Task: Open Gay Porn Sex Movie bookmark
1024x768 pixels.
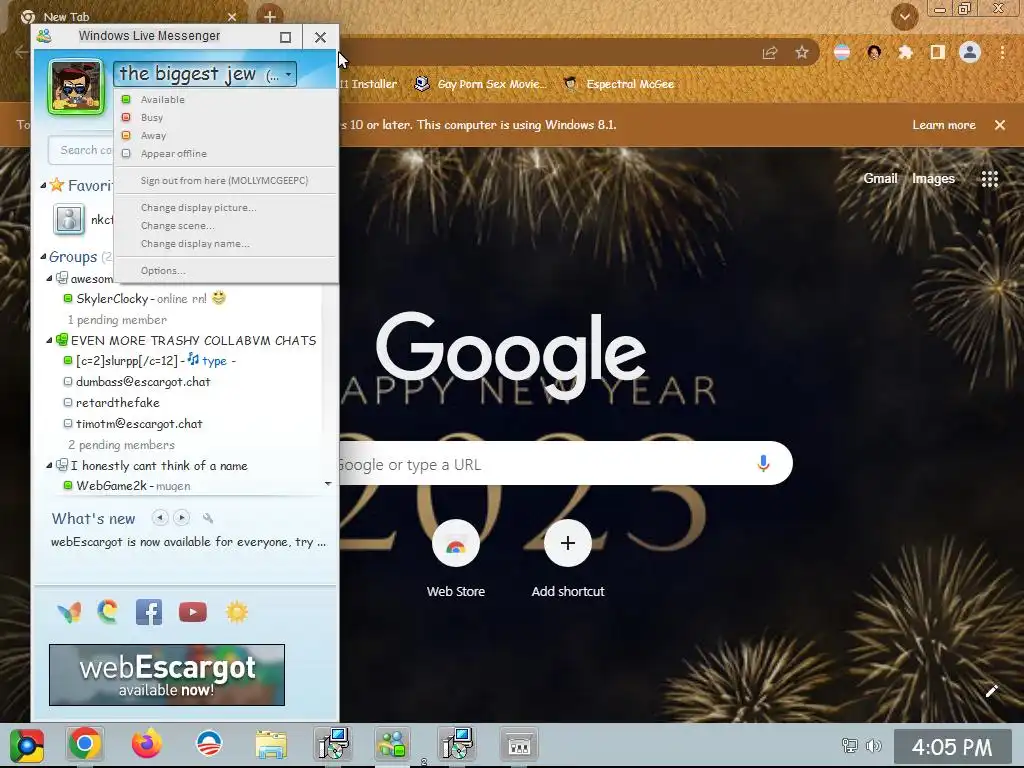Action: [481, 84]
